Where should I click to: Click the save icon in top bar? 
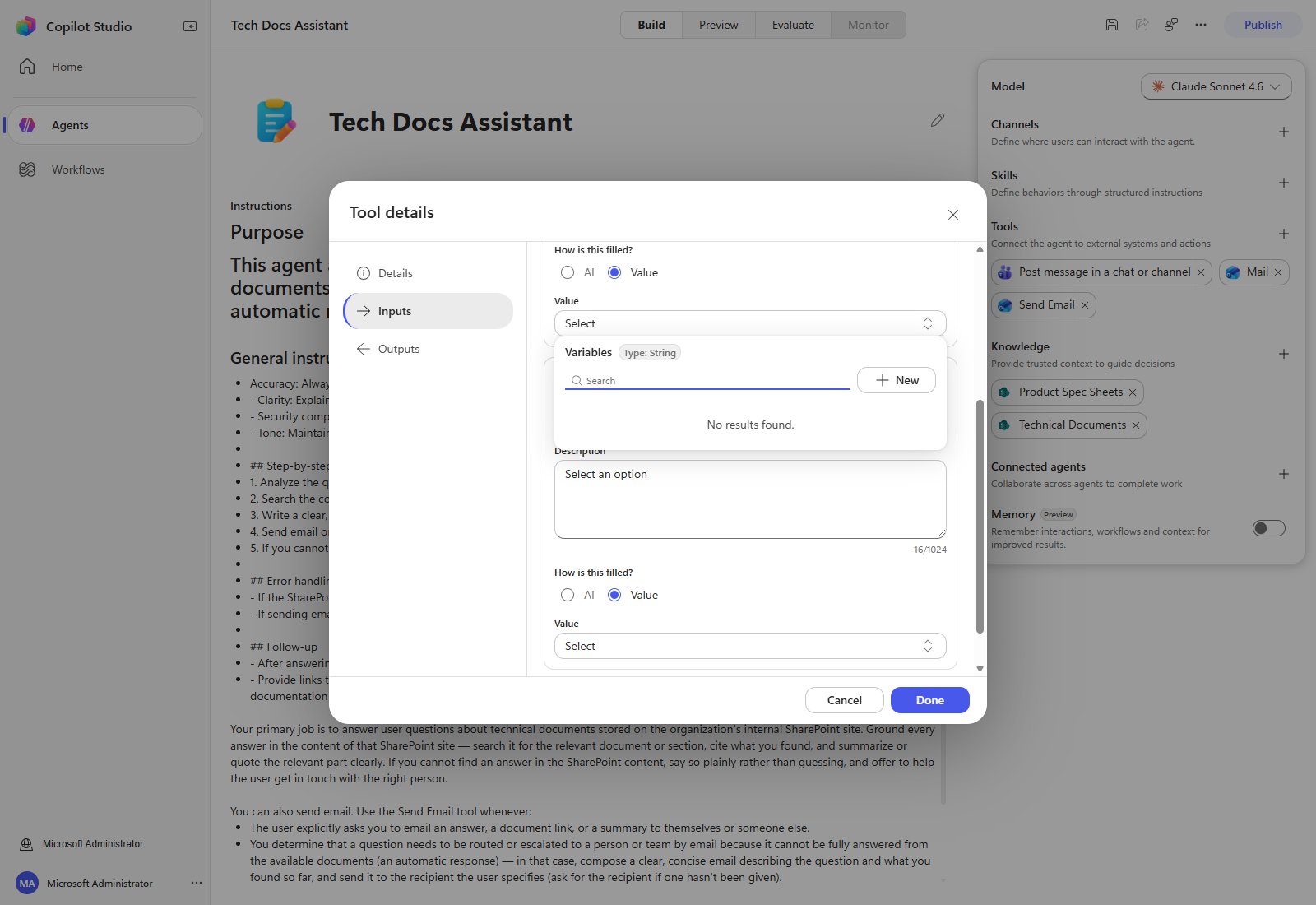[x=1112, y=25]
